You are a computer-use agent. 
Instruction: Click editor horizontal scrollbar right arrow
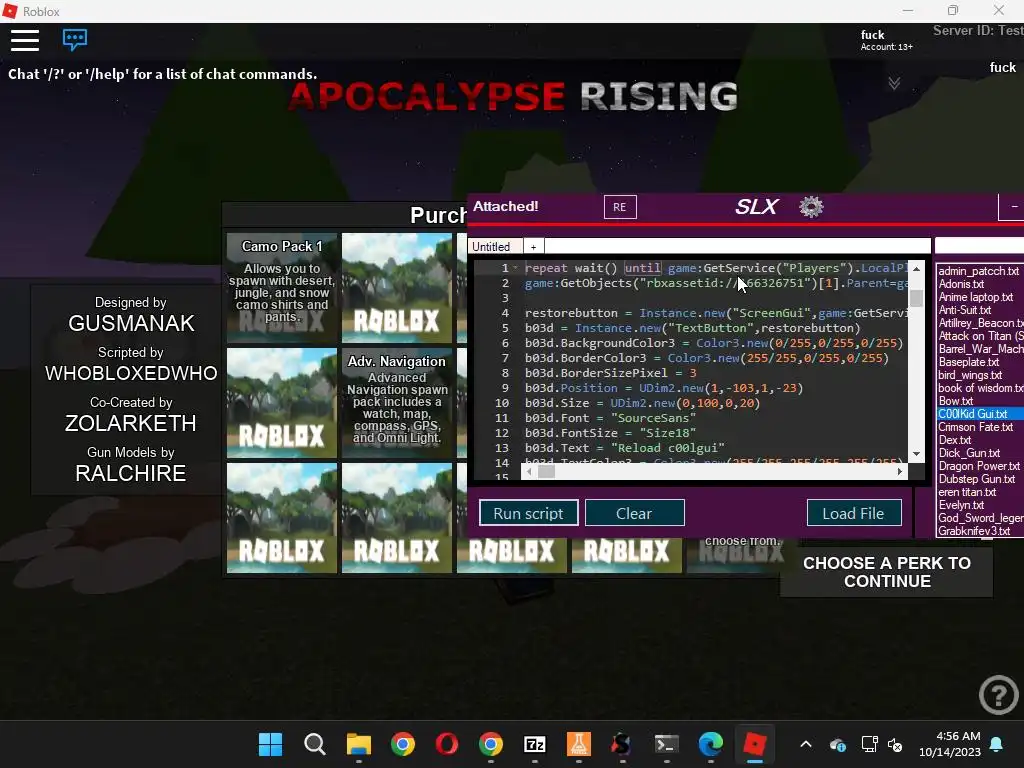click(900, 472)
